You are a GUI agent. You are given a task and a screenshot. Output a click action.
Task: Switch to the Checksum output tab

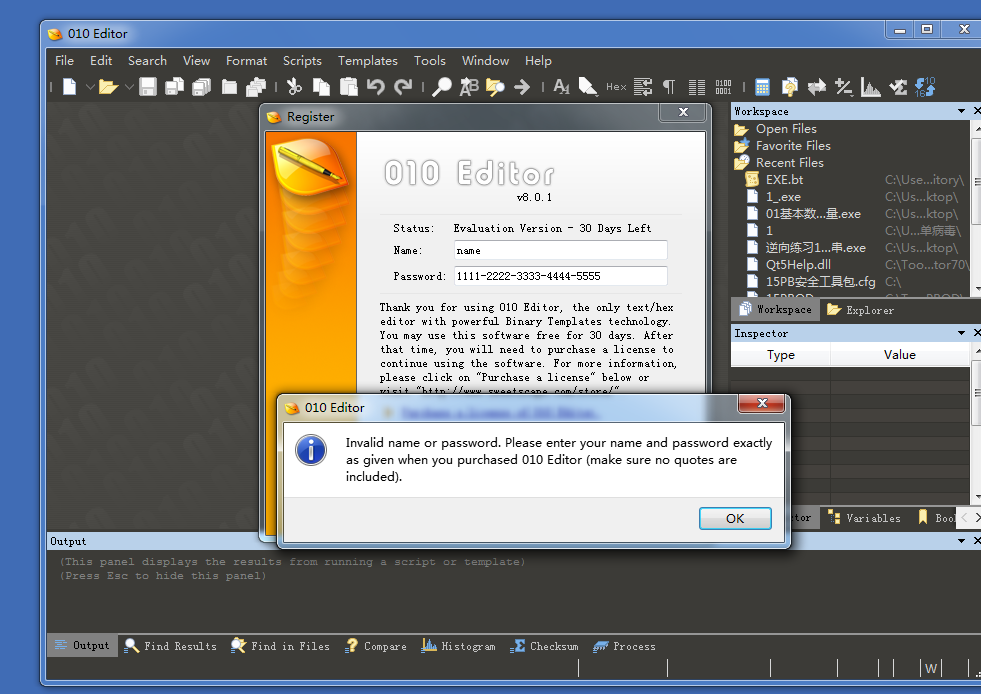[x=544, y=646]
